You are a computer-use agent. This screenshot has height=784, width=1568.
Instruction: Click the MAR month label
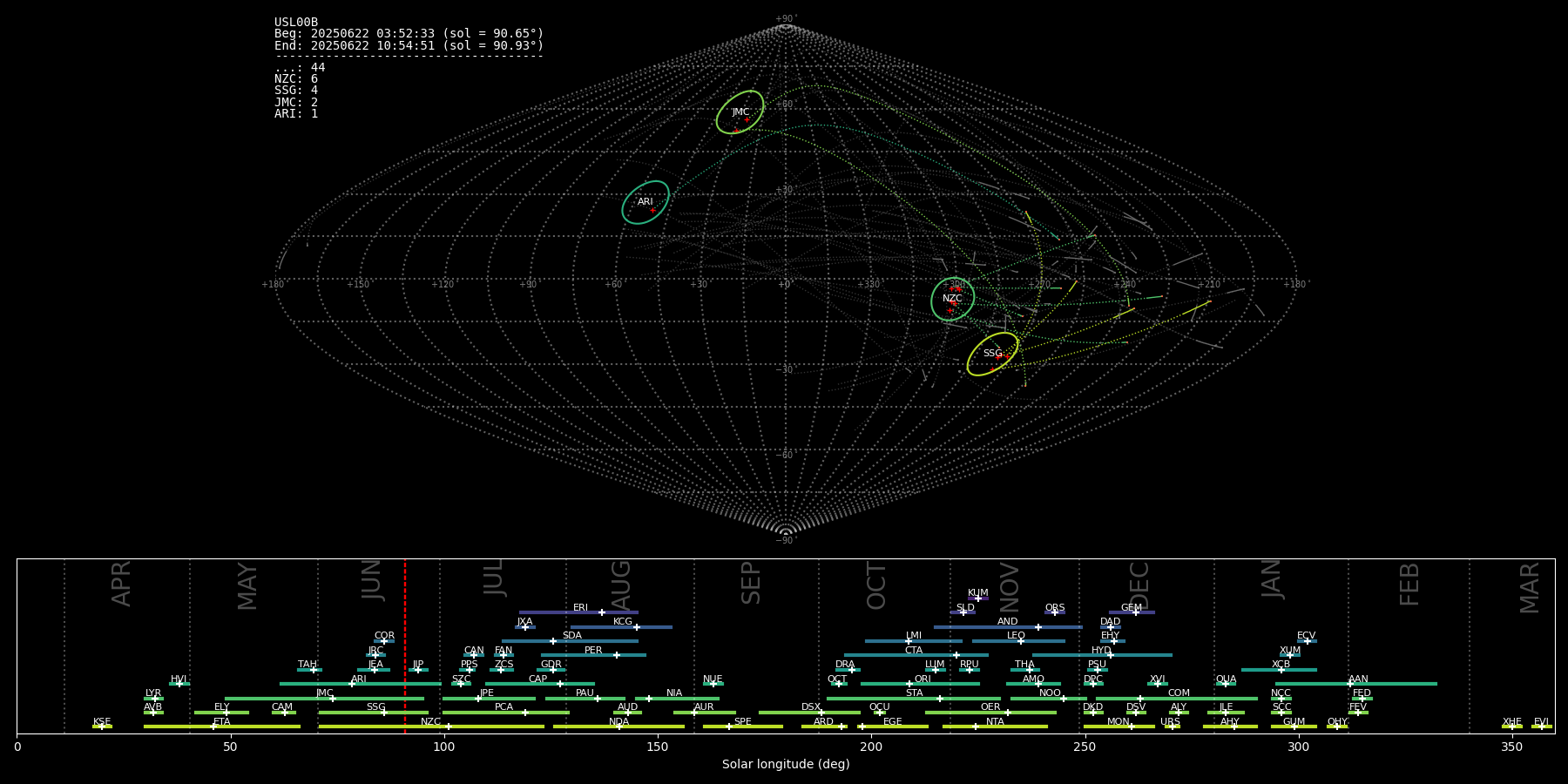tap(1530, 588)
